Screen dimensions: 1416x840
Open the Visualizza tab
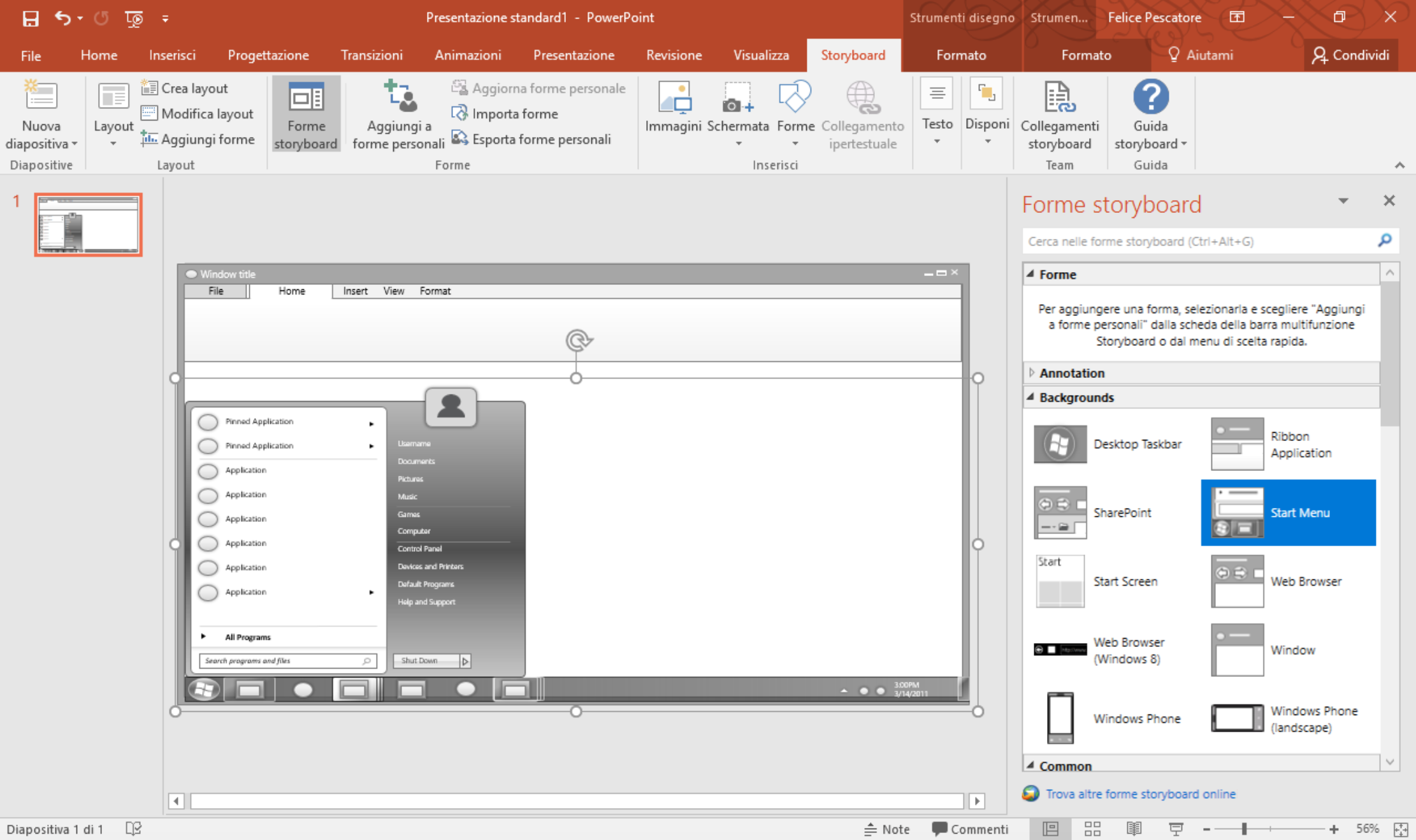[761, 55]
